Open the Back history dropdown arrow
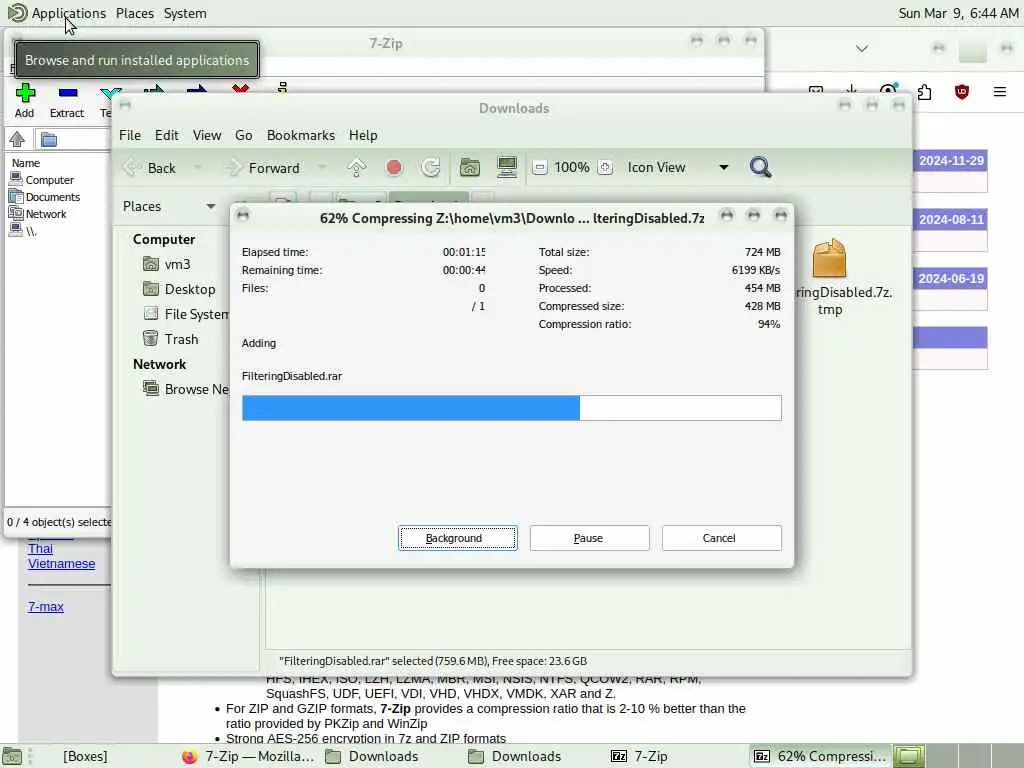Viewport: 1024px width, 768px height. [x=197, y=168]
